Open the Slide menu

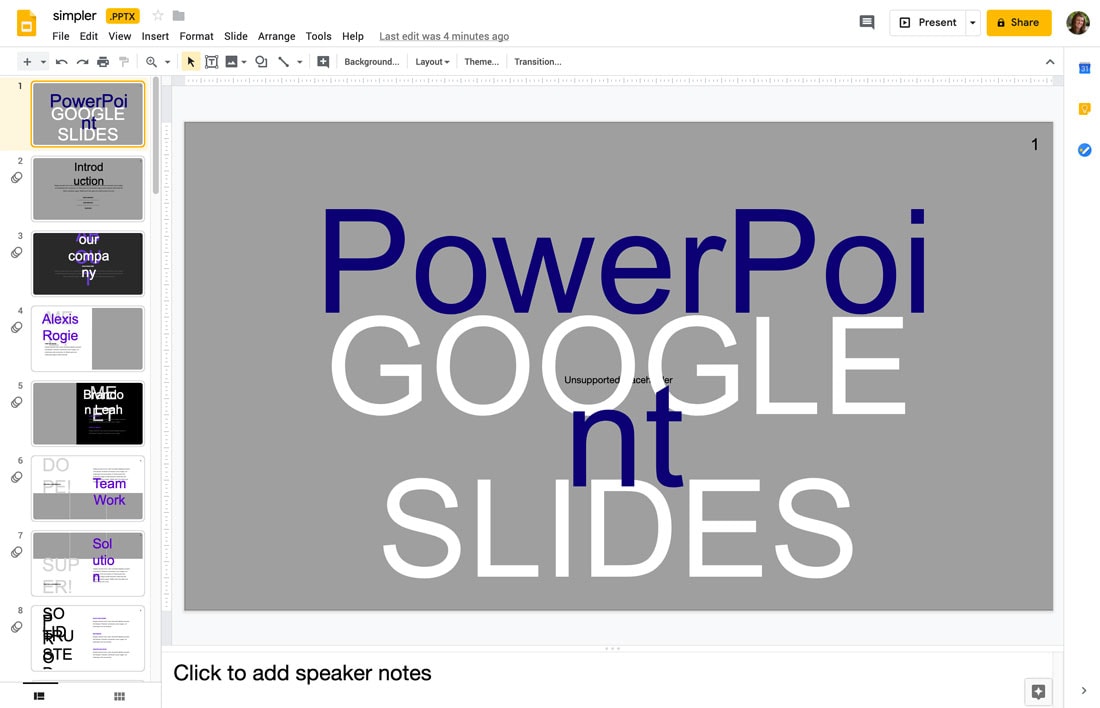point(236,36)
